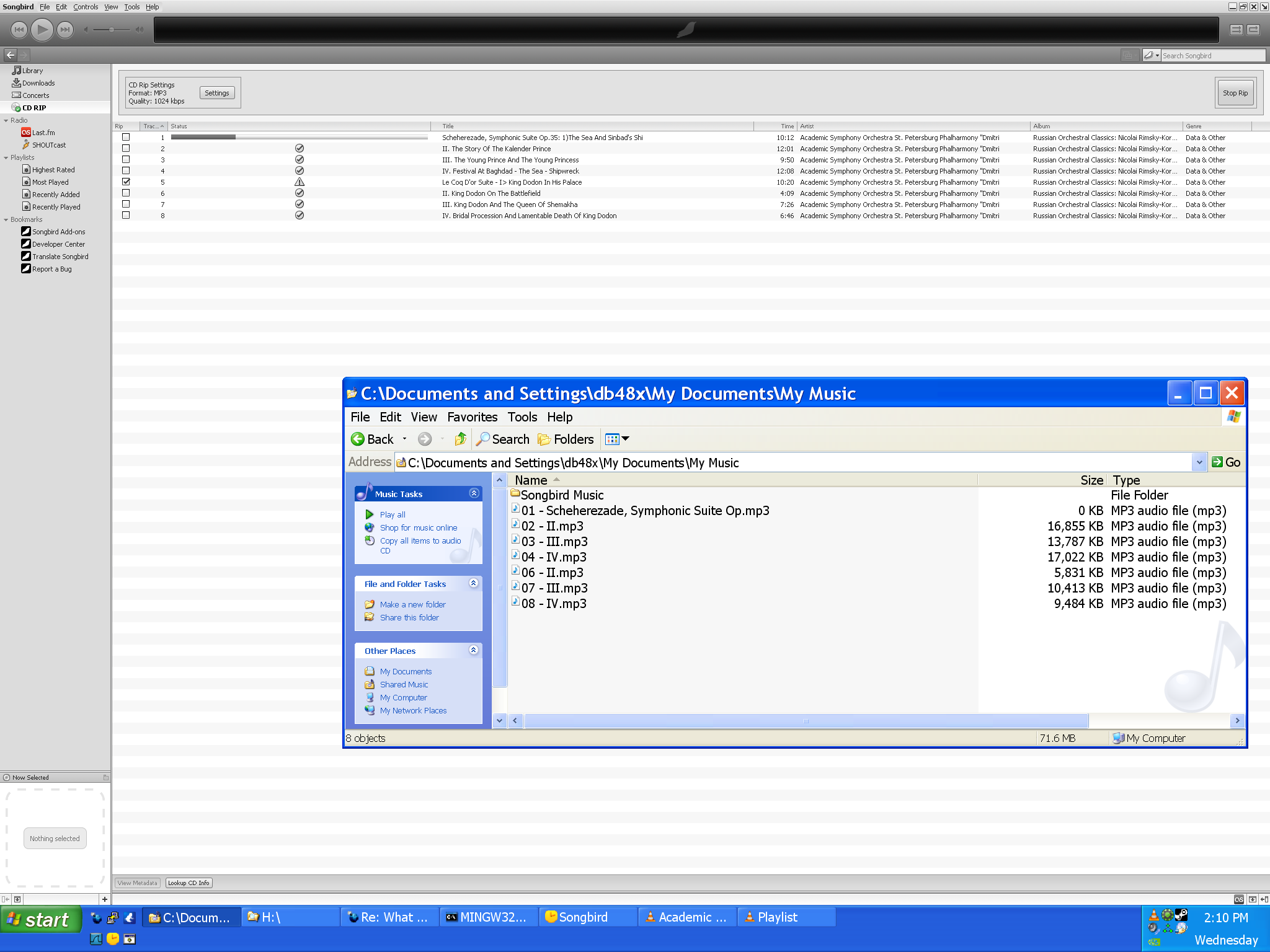Click the Stop Rip button
Screen dimensions: 1270x952
tap(1235, 93)
